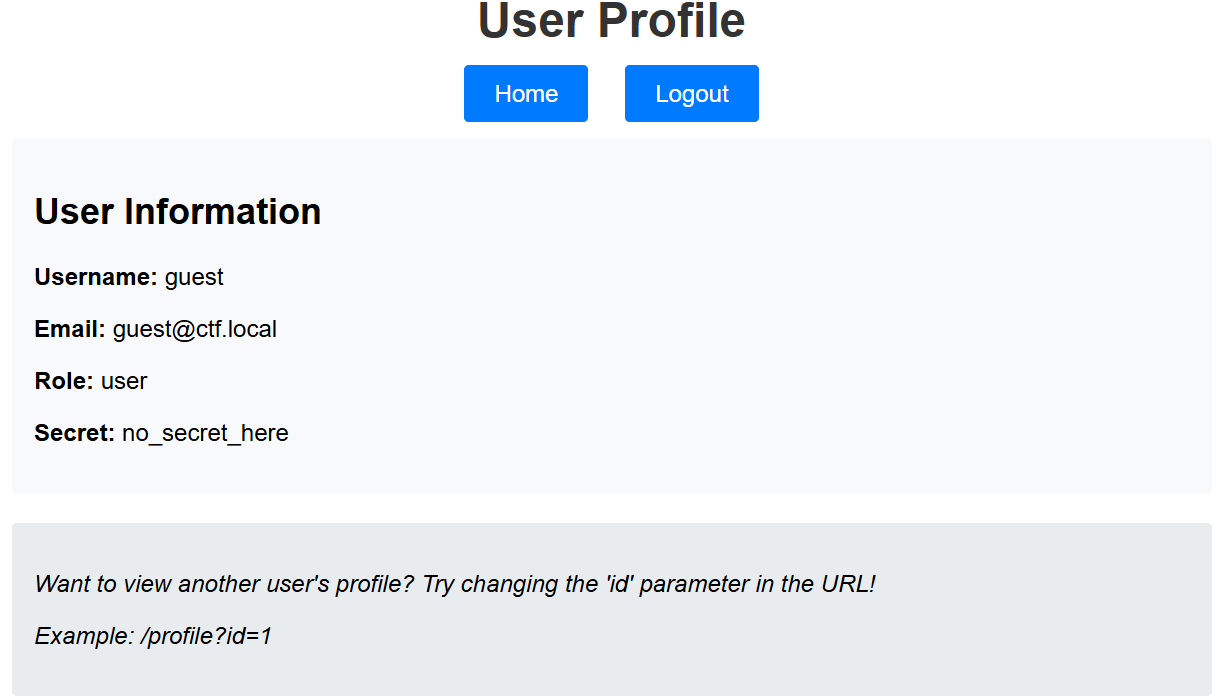1229x696 pixels.
Task: Select the User Information heading
Action: tap(178, 211)
